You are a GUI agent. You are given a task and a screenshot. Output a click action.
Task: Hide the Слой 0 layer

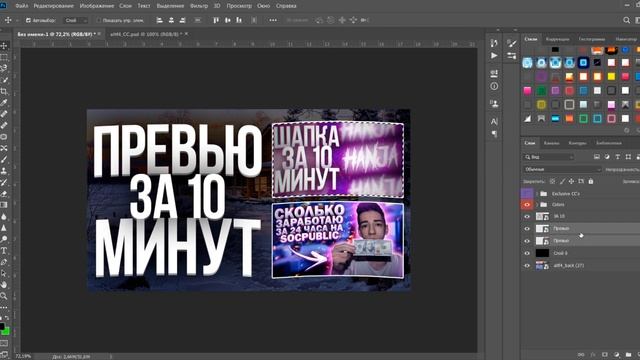click(x=527, y=253)
